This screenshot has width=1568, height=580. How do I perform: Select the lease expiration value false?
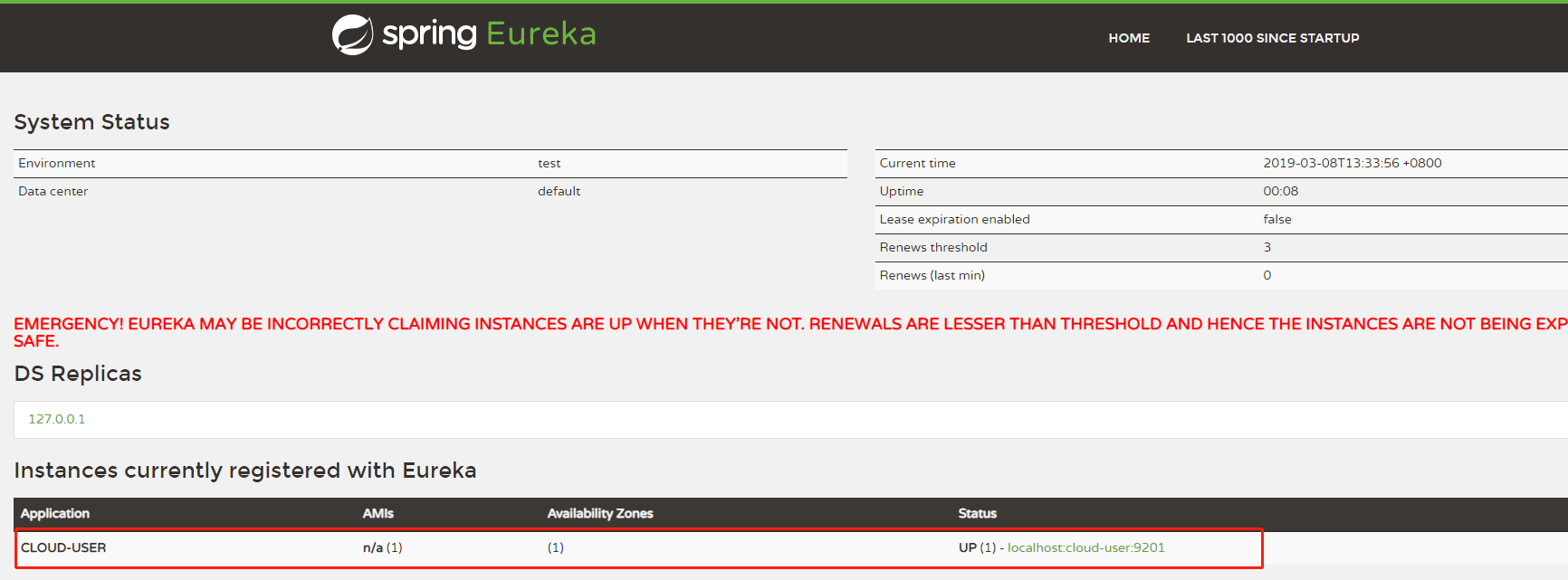point(1277,219)
